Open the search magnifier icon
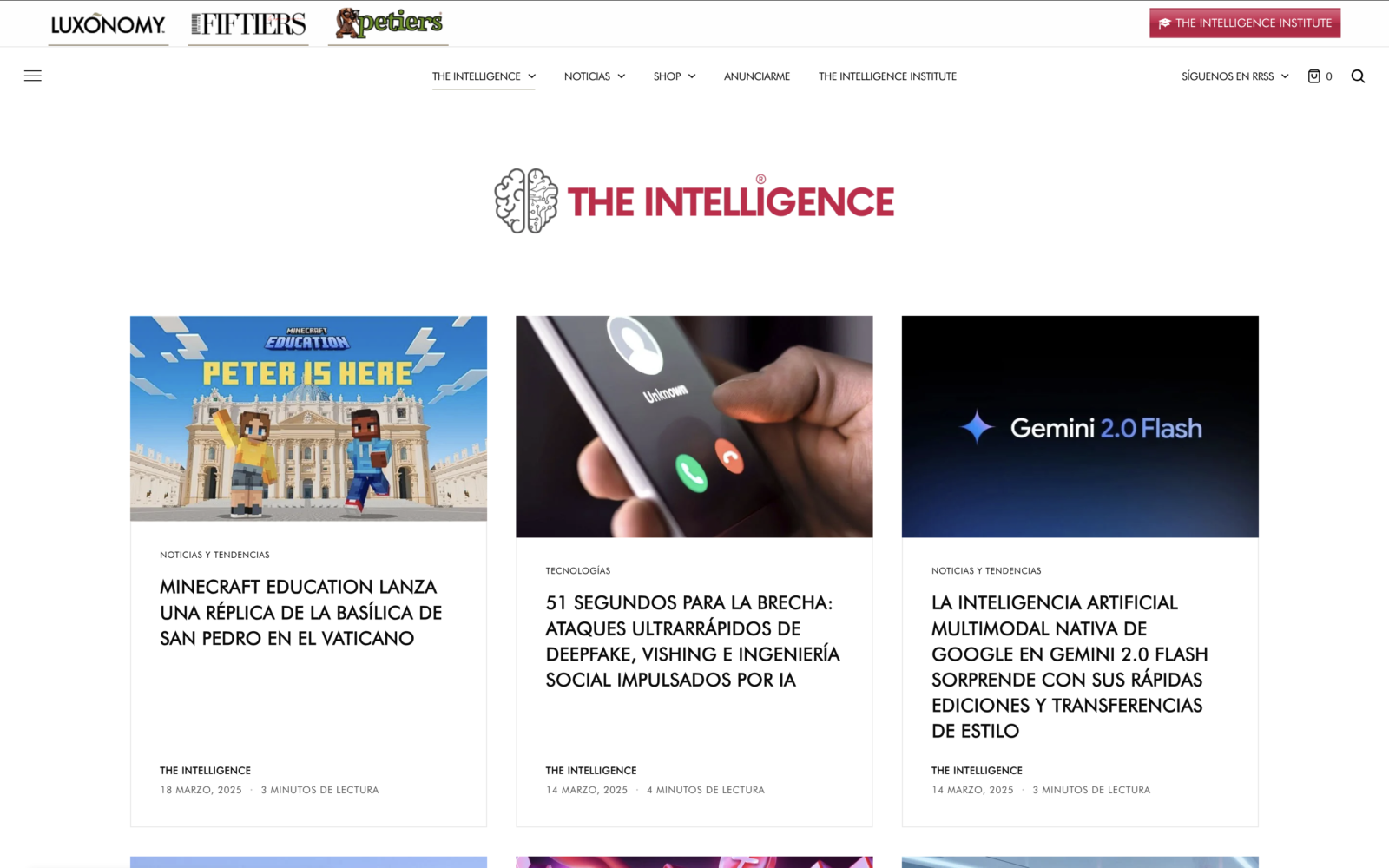Viewport: 1389px width, 868px height. (1358, 76)
